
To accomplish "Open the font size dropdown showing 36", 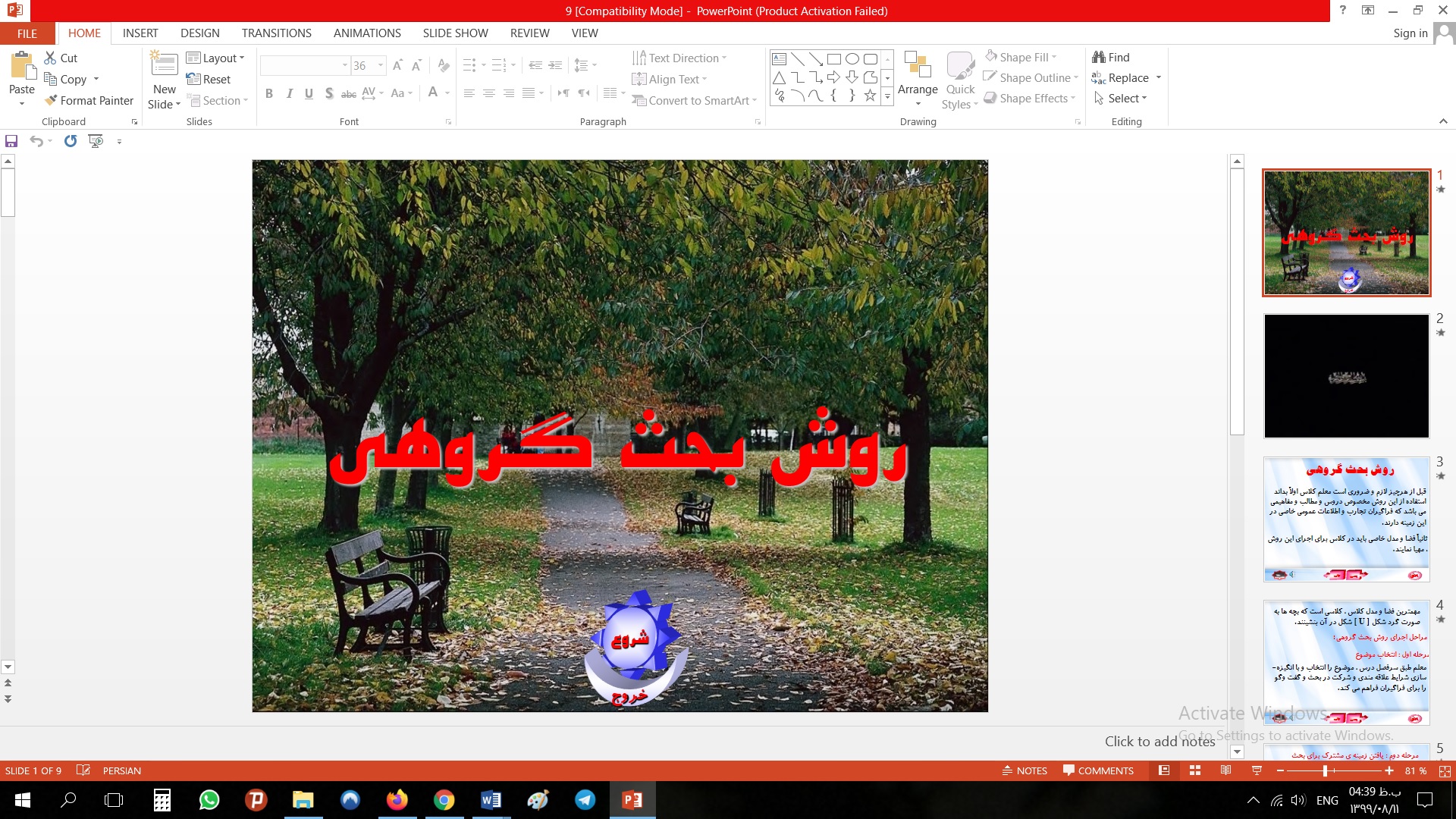I will [x=381, y=65].
